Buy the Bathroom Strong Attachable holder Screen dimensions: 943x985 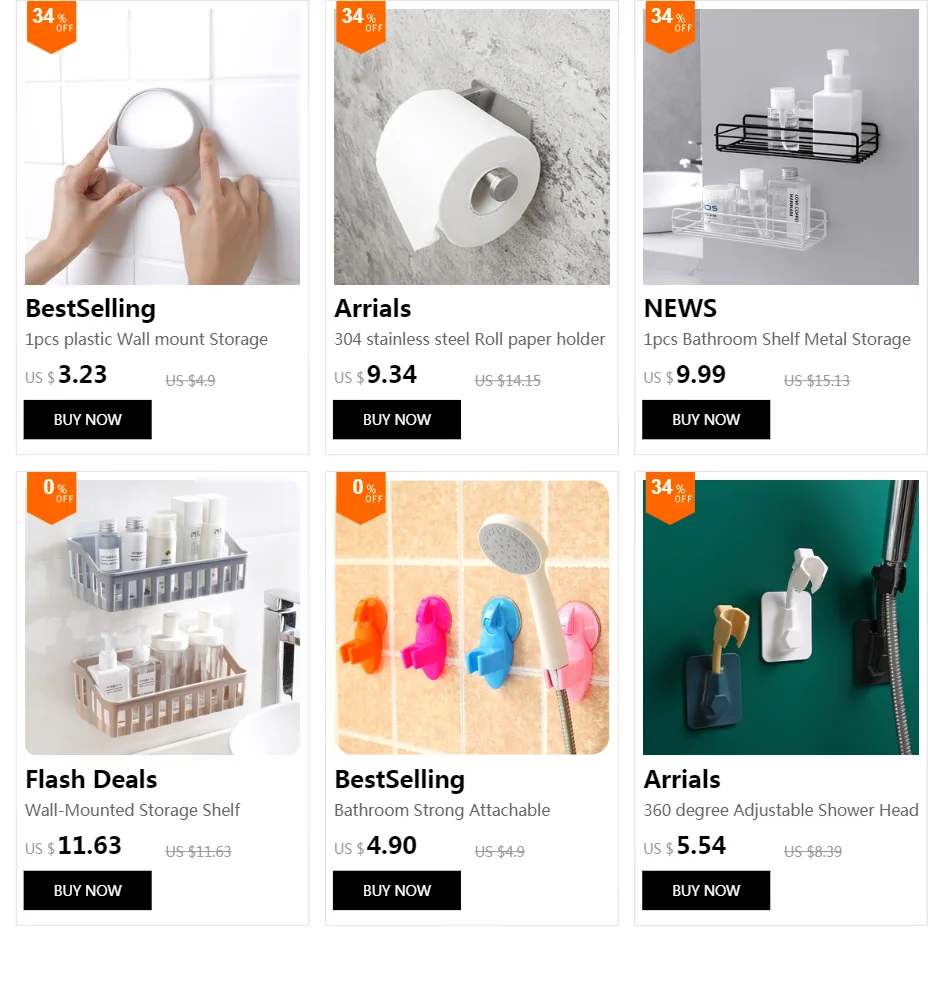pyautogui.click(x=397, y=890)
